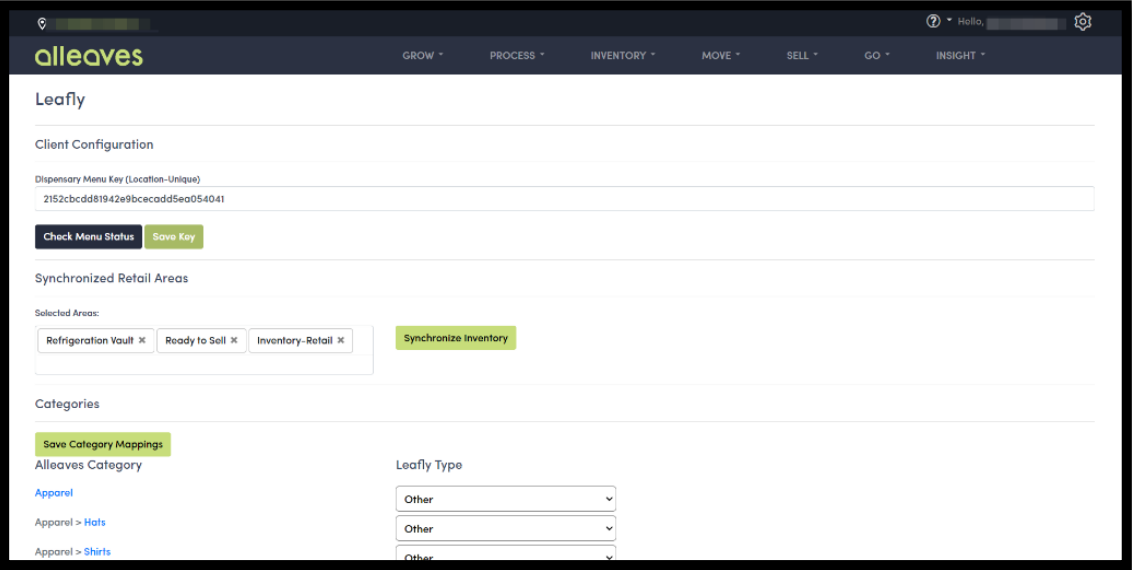Click the Client Configuration heading

94,144
